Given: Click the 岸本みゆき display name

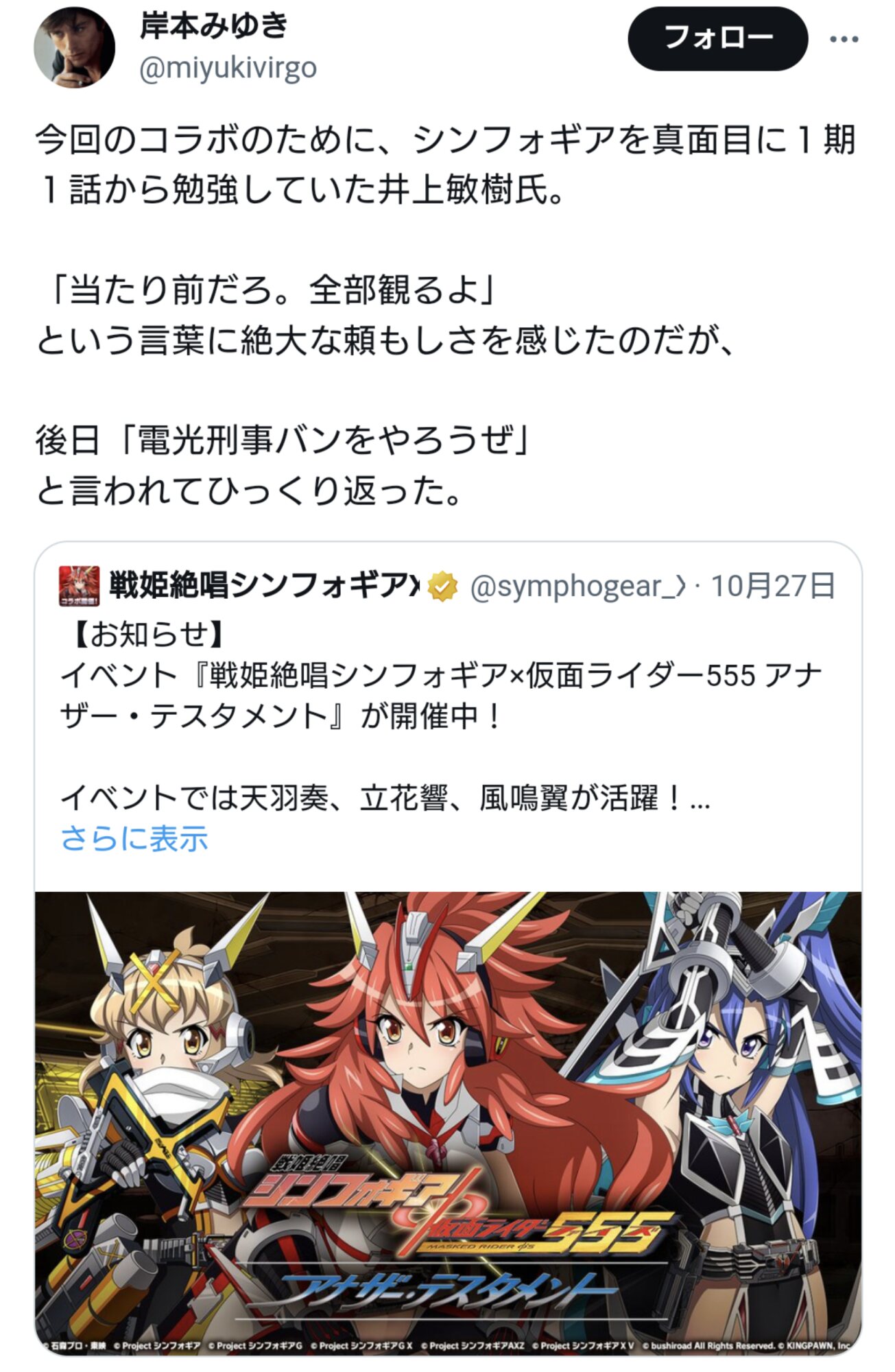Looking at the screenshot, I should [214, 26].
